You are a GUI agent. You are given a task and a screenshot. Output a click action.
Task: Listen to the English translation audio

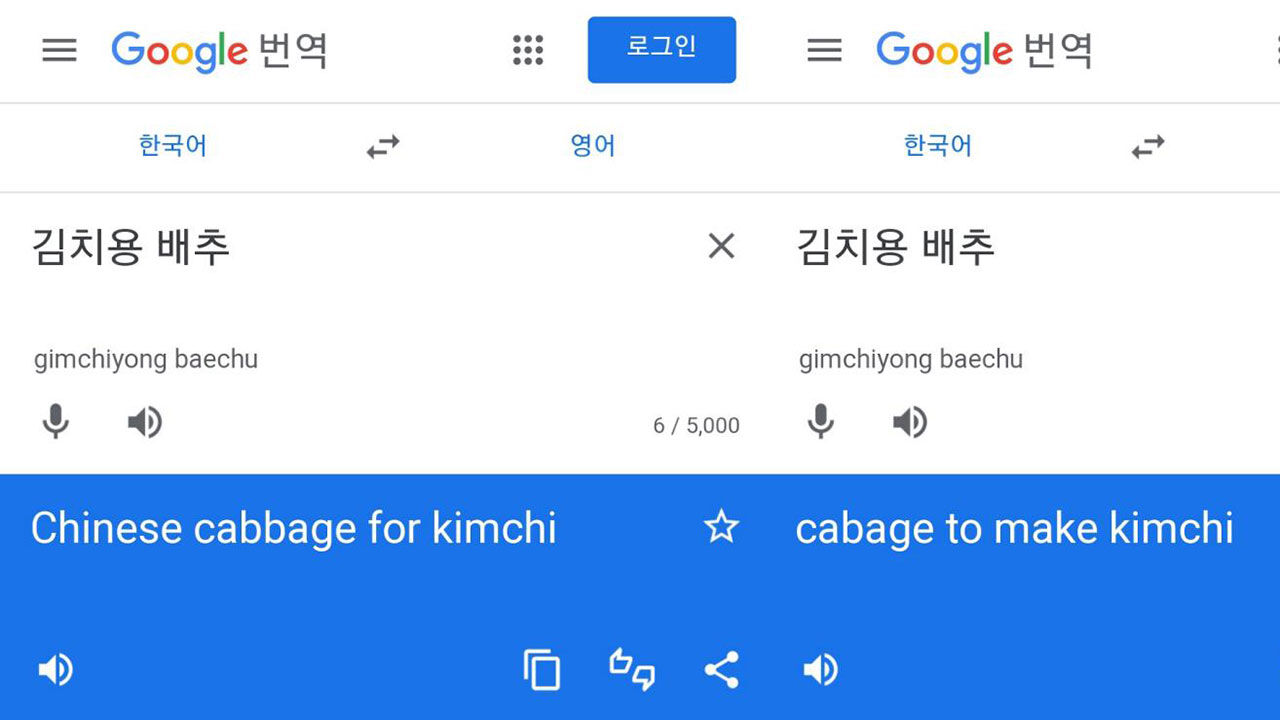[x=56, y=670]
